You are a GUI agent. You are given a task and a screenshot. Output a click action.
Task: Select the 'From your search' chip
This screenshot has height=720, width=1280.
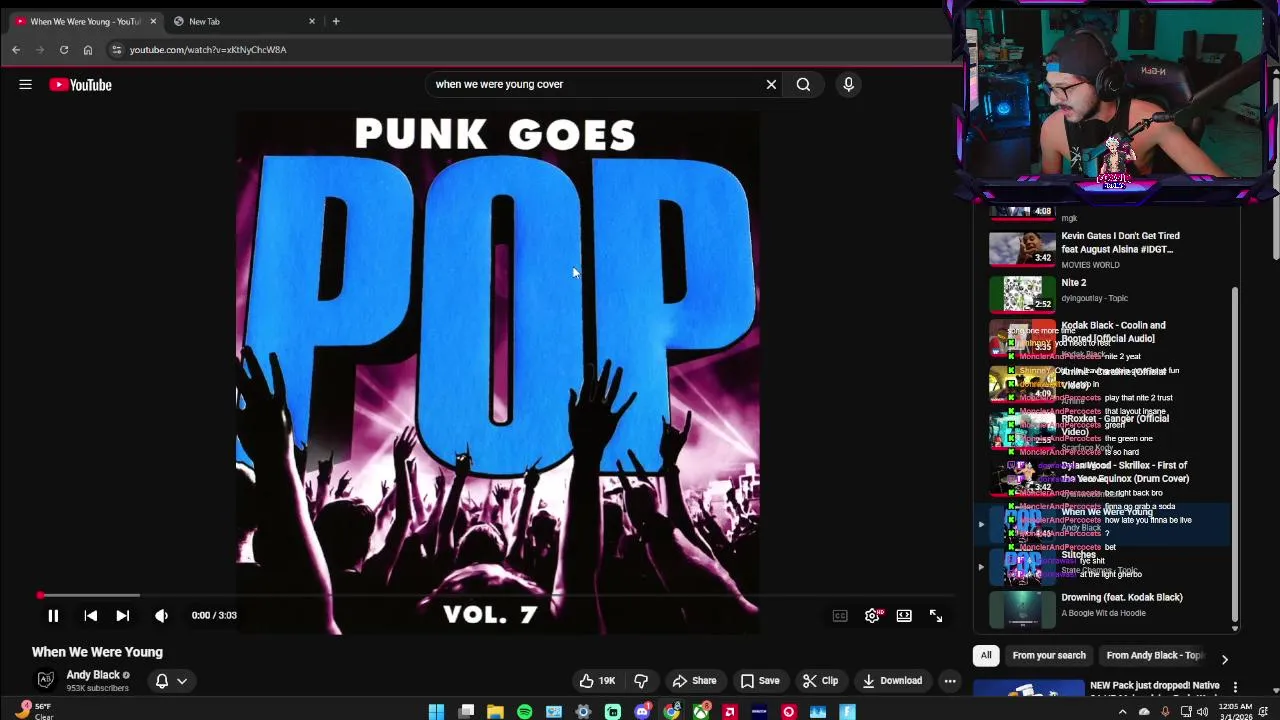[x=1049, y=655]
